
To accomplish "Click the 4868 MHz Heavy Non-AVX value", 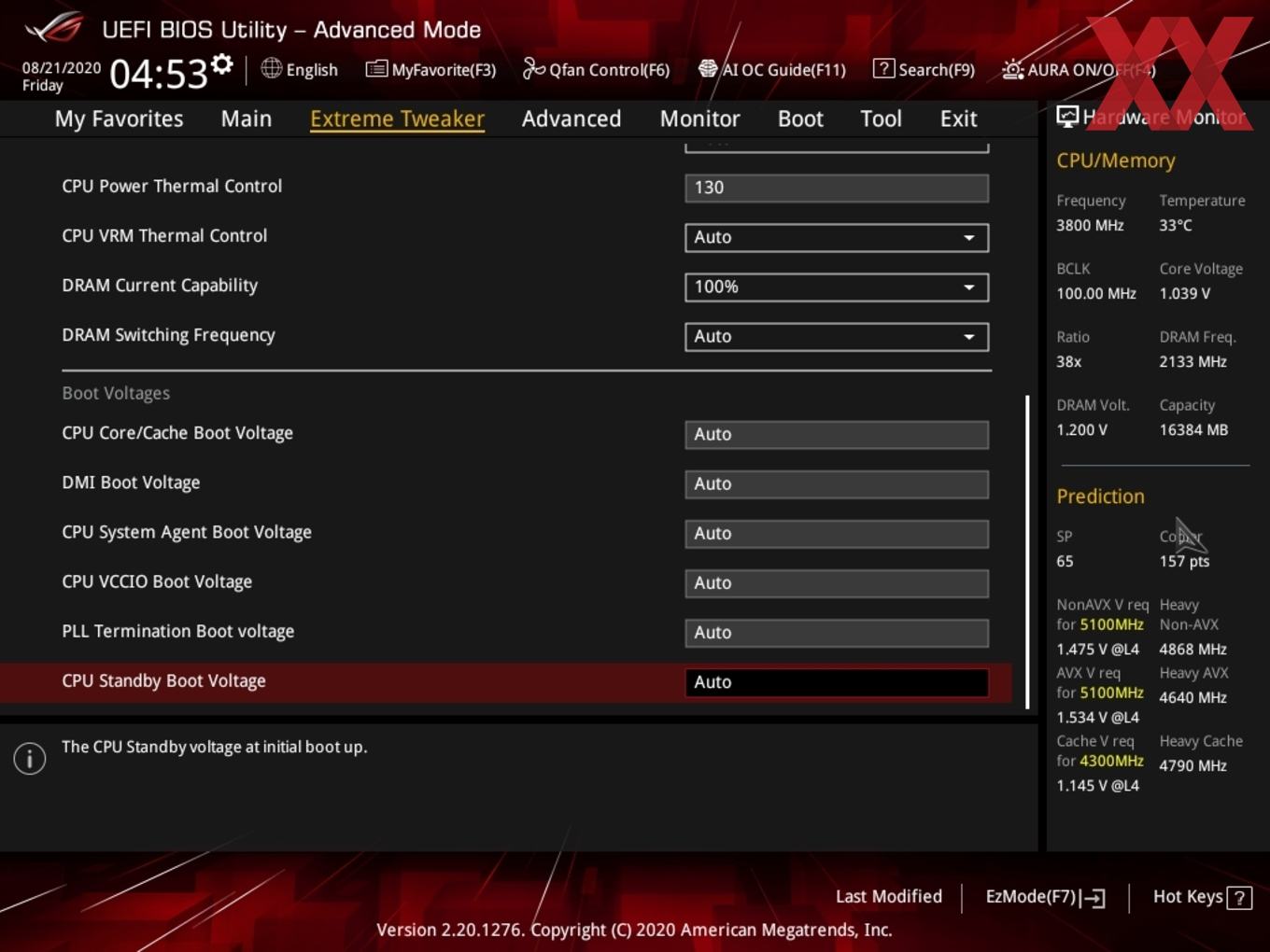I will pyautogui.click(x=1192, y=649).
